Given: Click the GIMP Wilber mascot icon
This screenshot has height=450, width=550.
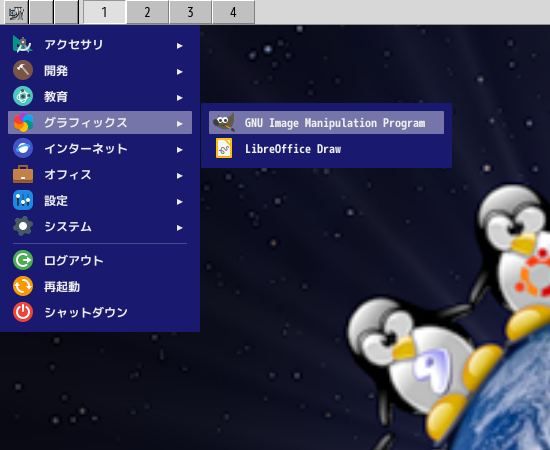Looking at the screenshot, I should 224,122.
